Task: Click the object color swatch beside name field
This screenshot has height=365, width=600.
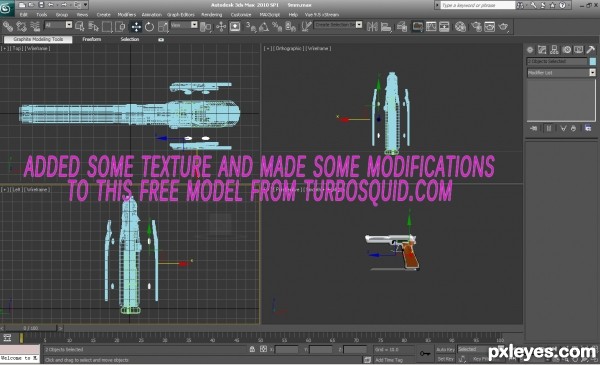Action: (593, 61)
